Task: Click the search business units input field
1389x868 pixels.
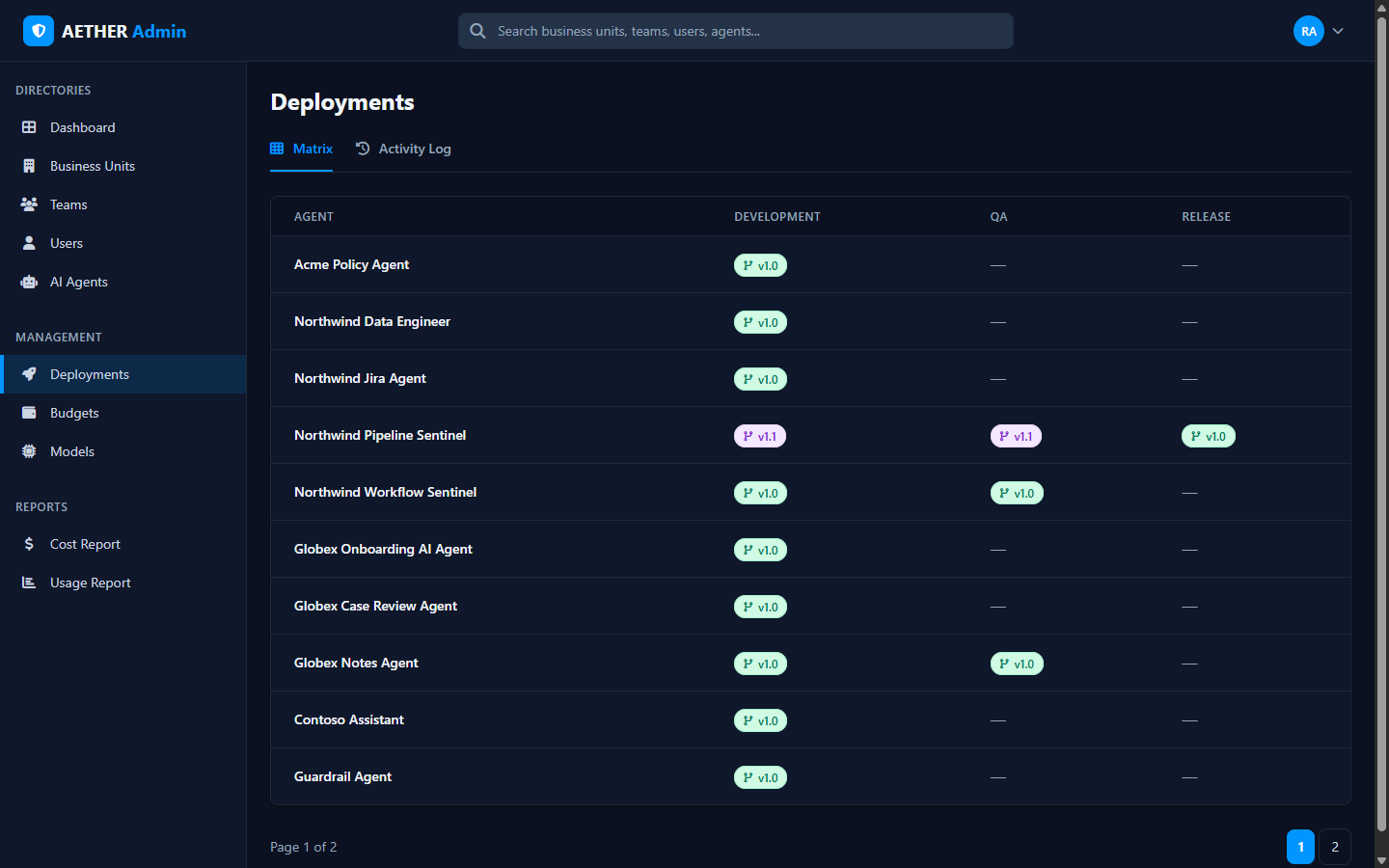Action: [736, 31]
